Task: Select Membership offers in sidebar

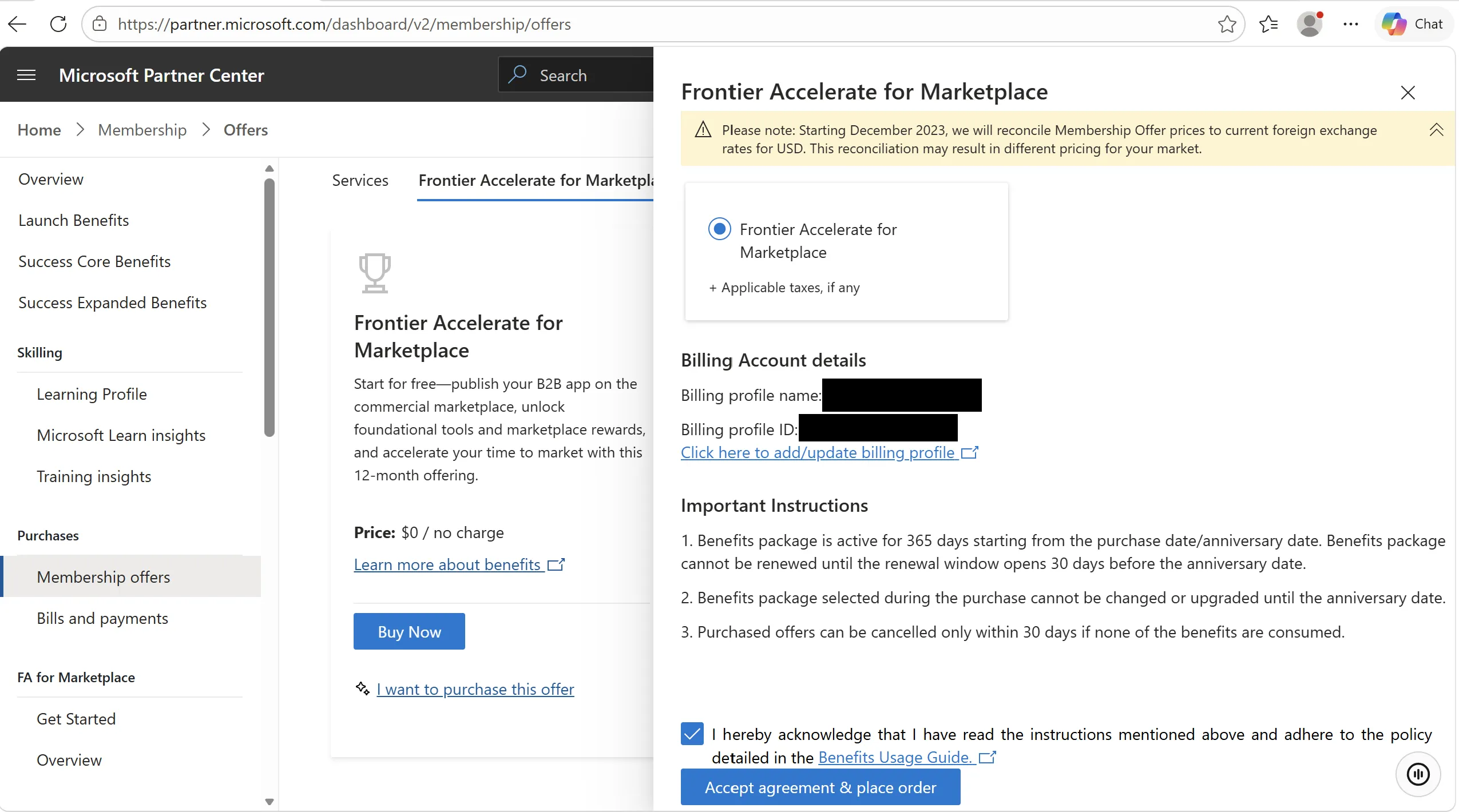Action: click(132, 576)
